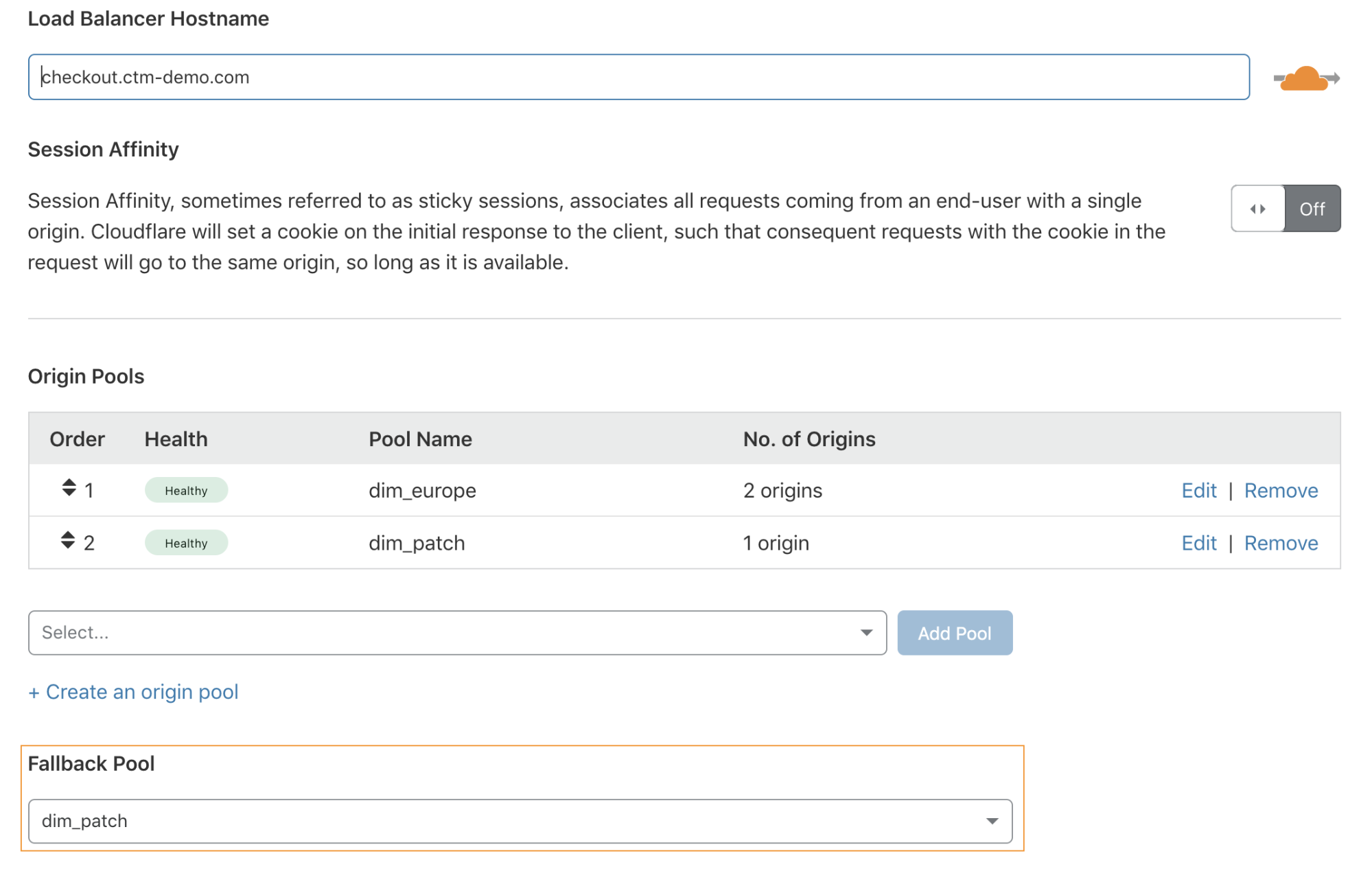Edit the dim_europe pool

click(x=1198, y=491)
